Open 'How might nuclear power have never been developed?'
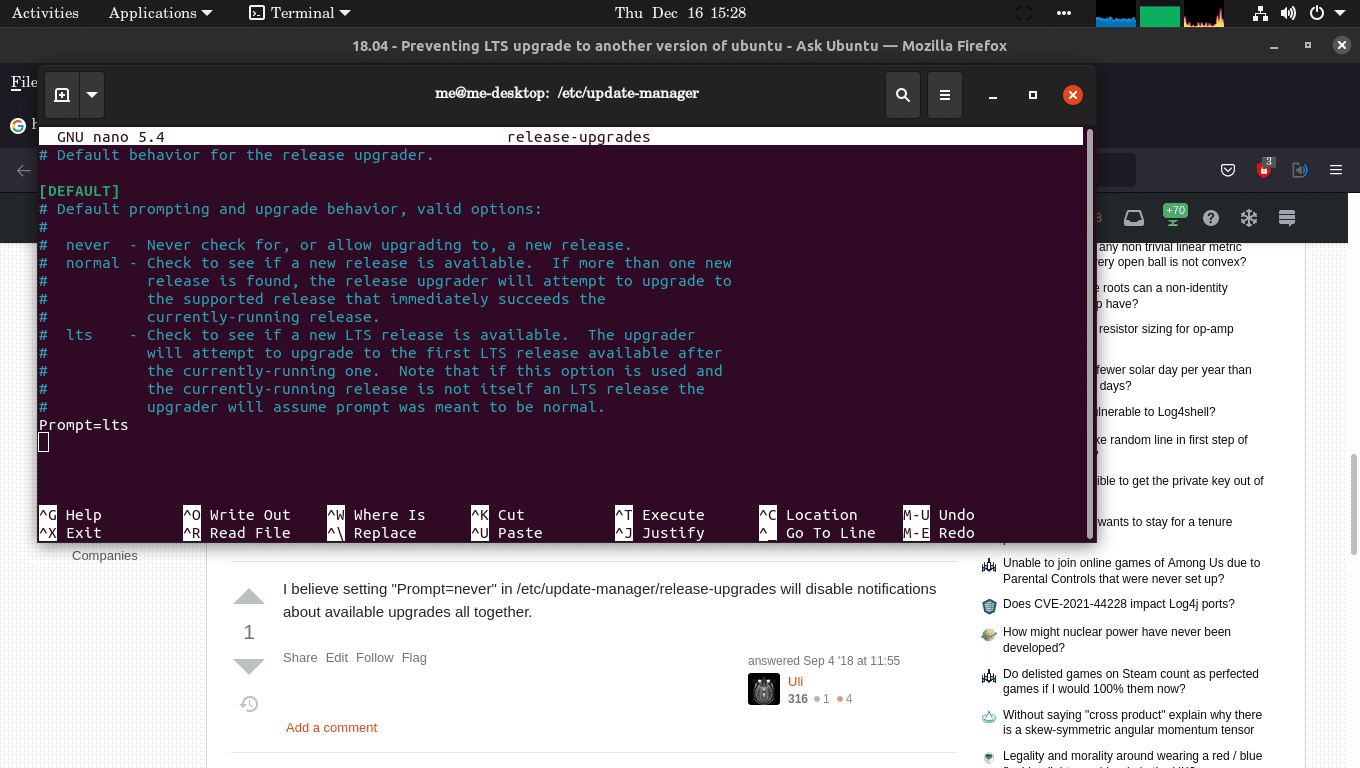The width and height of the screenshot is (1360, 768). (x=1117, y=640)
